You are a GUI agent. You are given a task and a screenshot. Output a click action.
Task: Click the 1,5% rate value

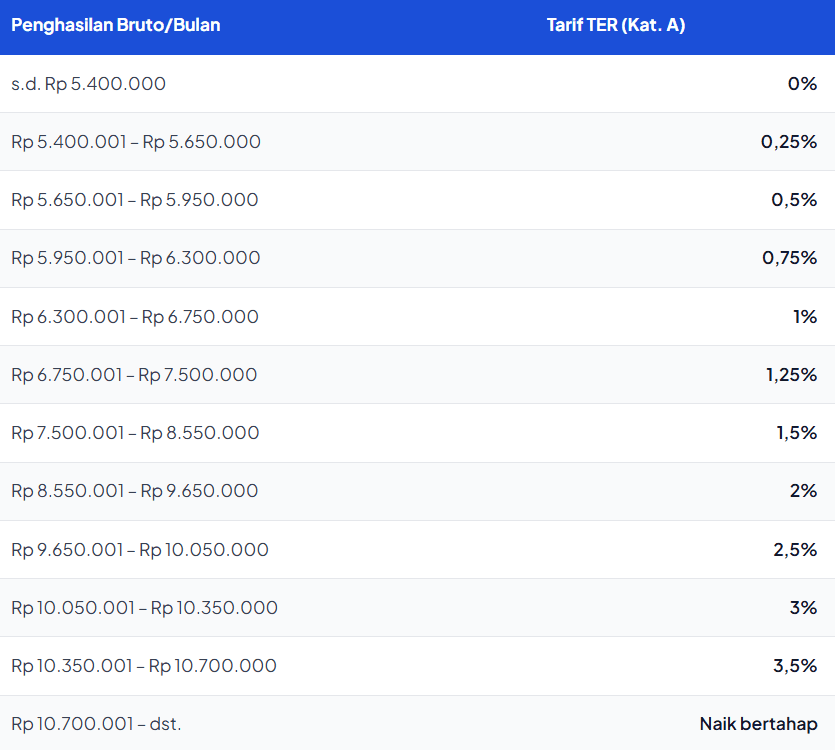[795, 433]
